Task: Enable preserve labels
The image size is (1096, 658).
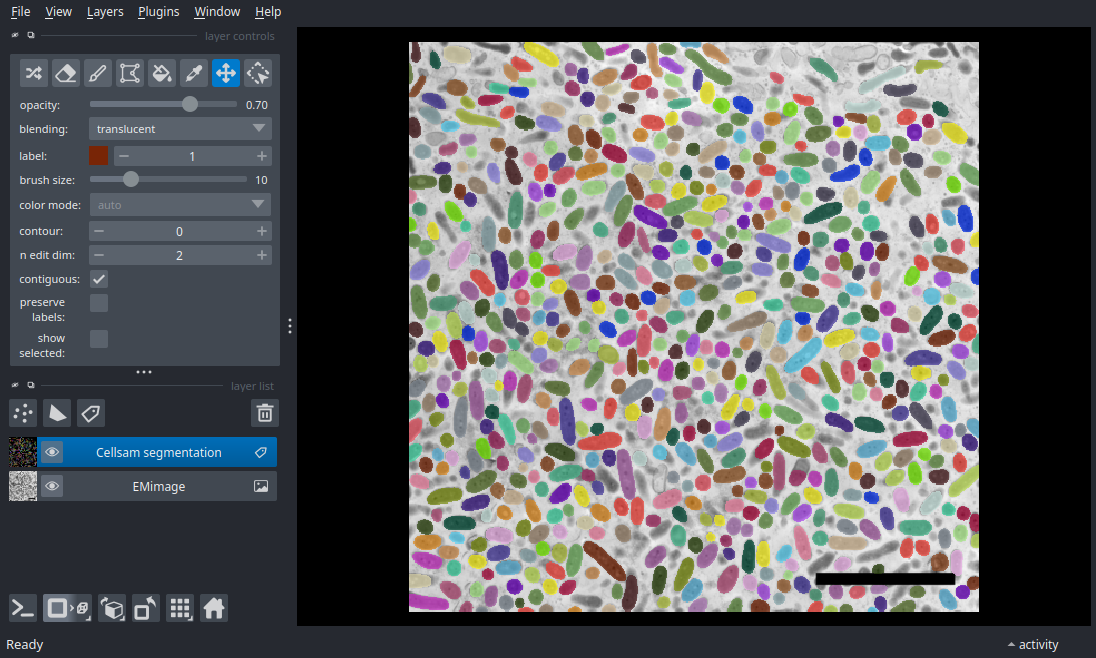Action: [98, 302]
